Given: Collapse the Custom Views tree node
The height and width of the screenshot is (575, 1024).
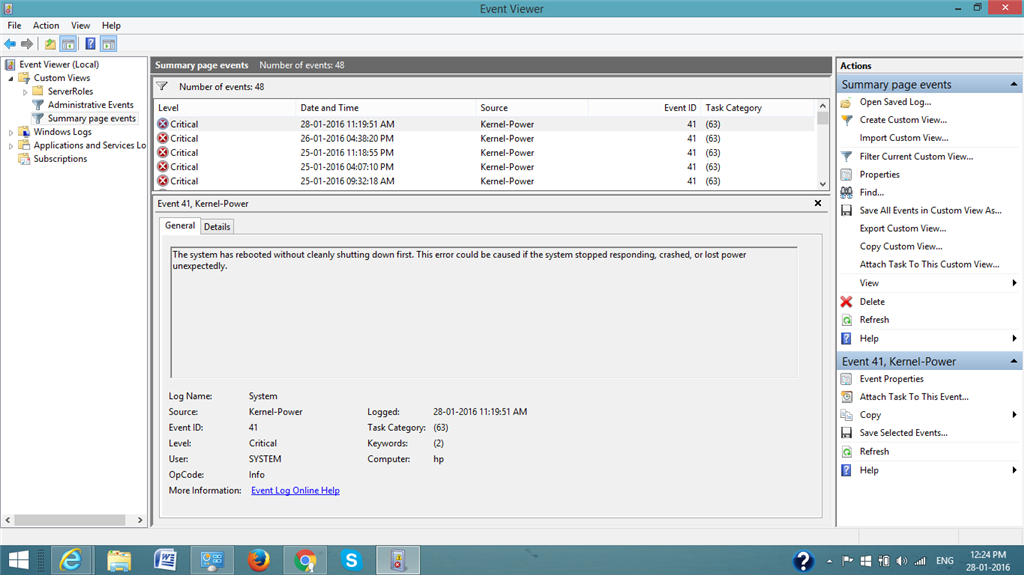Looking at the screenshot, I should (x=11, y=78).
